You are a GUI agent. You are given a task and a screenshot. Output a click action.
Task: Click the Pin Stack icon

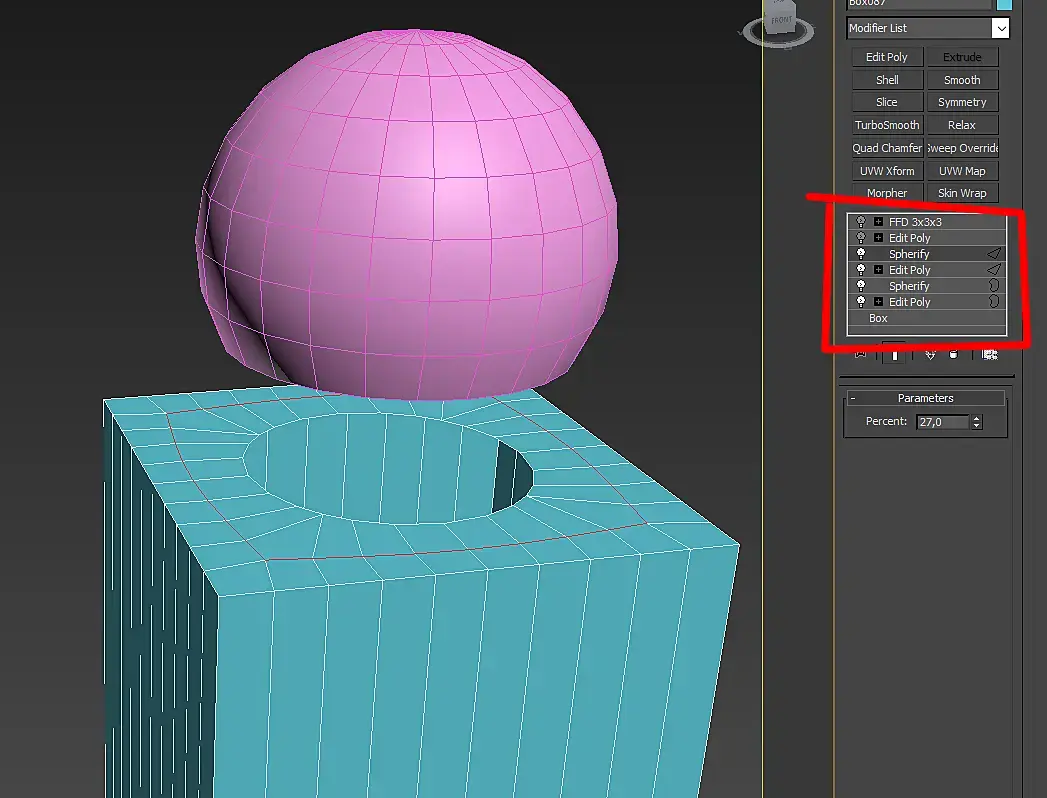pos(860,354)
